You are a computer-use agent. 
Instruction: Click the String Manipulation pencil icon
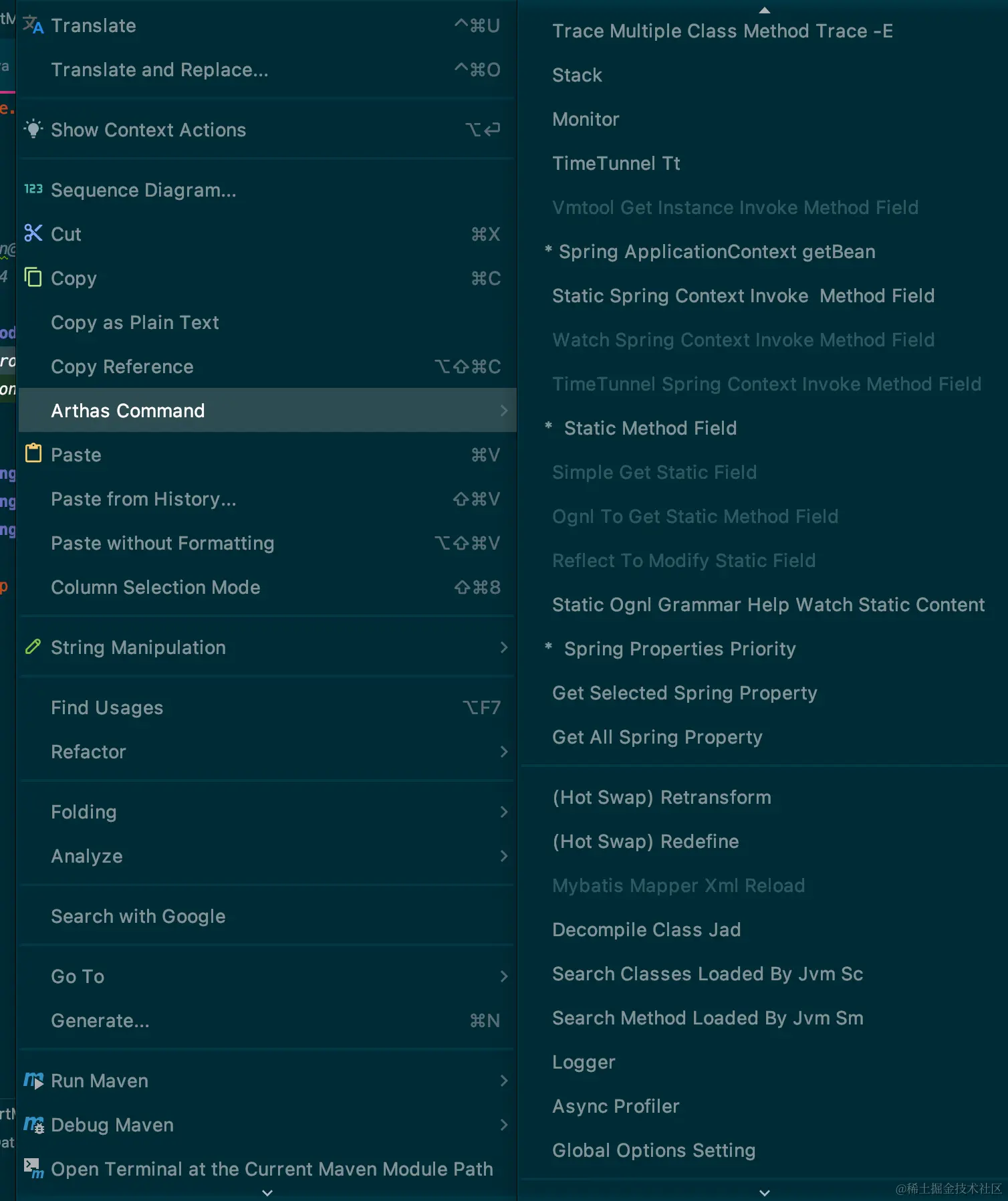pyautogui.click(x=33, y=647)
